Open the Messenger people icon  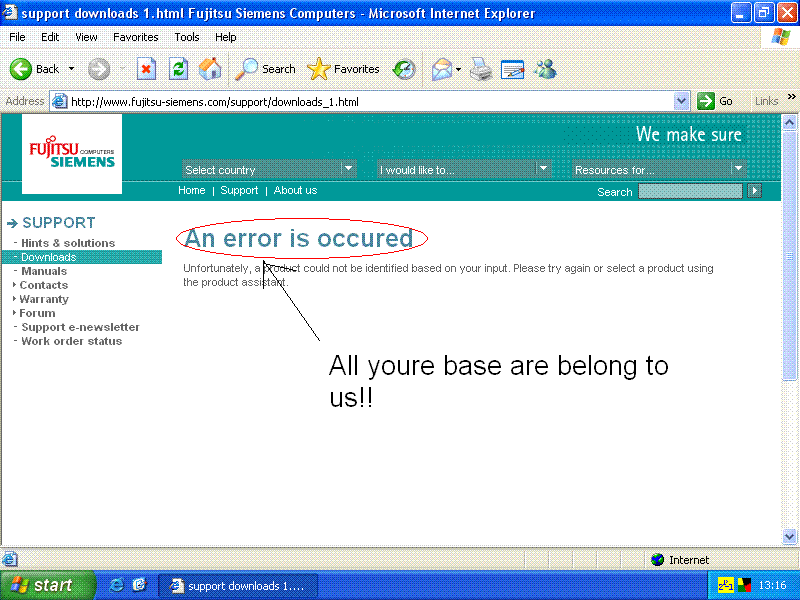(545, 69)
